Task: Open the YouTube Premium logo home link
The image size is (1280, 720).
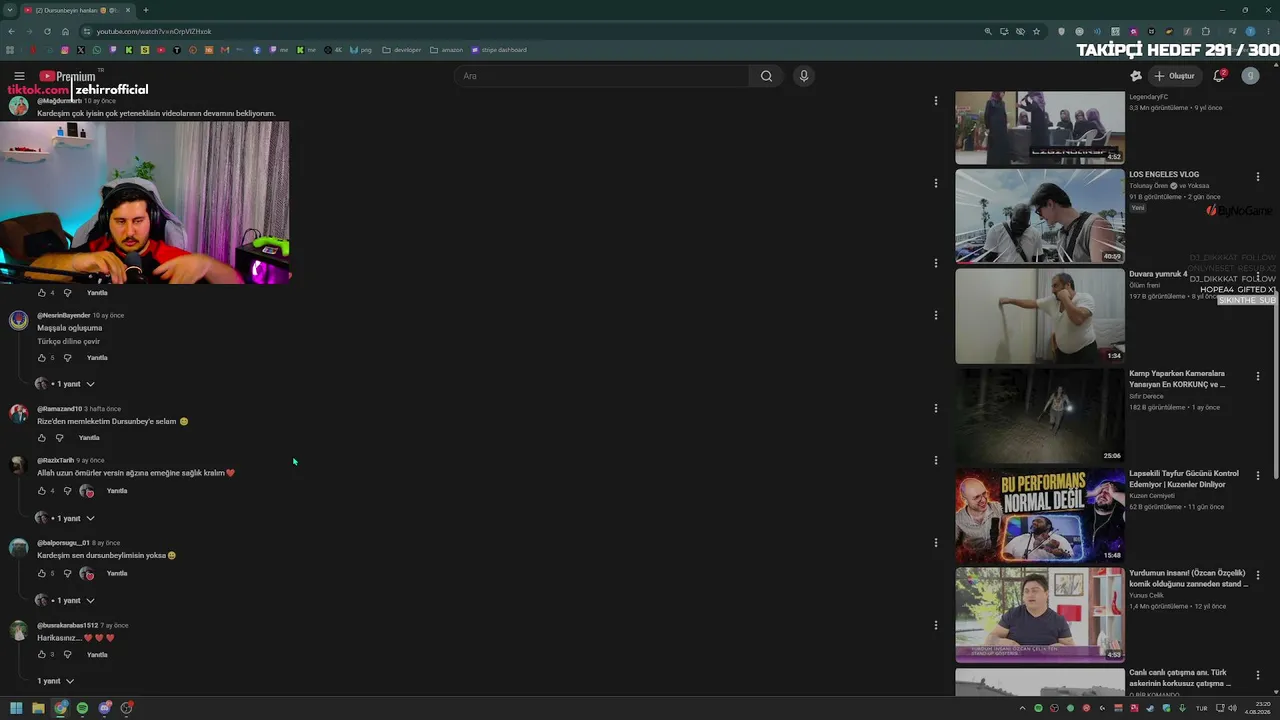Action: click(67, 76)
